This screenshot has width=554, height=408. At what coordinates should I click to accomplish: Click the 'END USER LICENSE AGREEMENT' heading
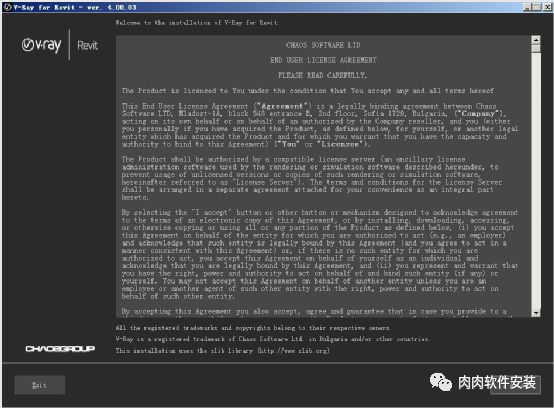[x=323, y=60]
